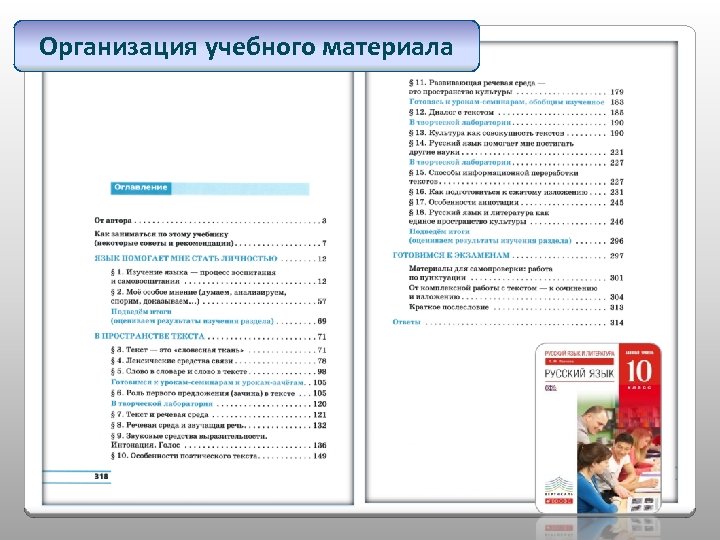720x540 pixels.
Task: Click 'В творческой лаборатории' entry page 227
Action: point(516,163)
